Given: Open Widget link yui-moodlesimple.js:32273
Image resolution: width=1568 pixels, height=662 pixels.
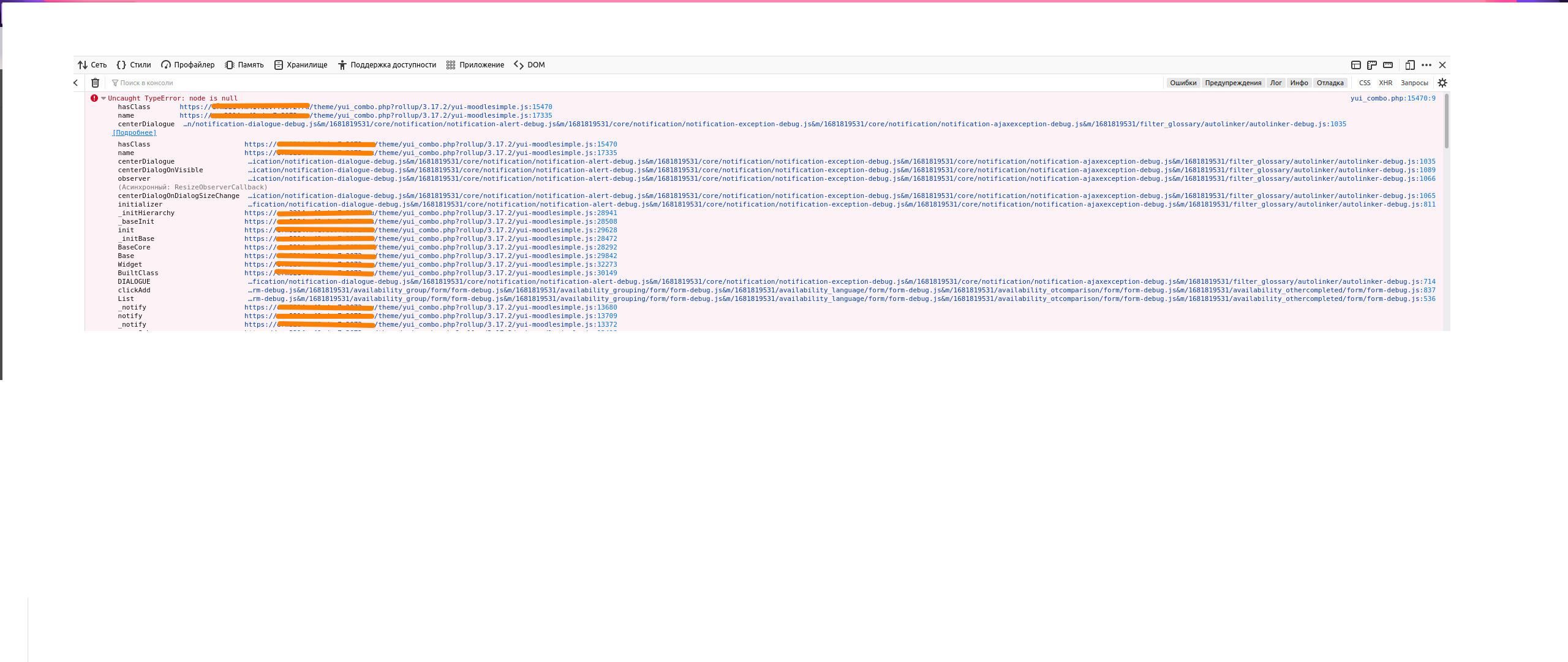Looking at the screenshot, I should (x=431, y=265).
